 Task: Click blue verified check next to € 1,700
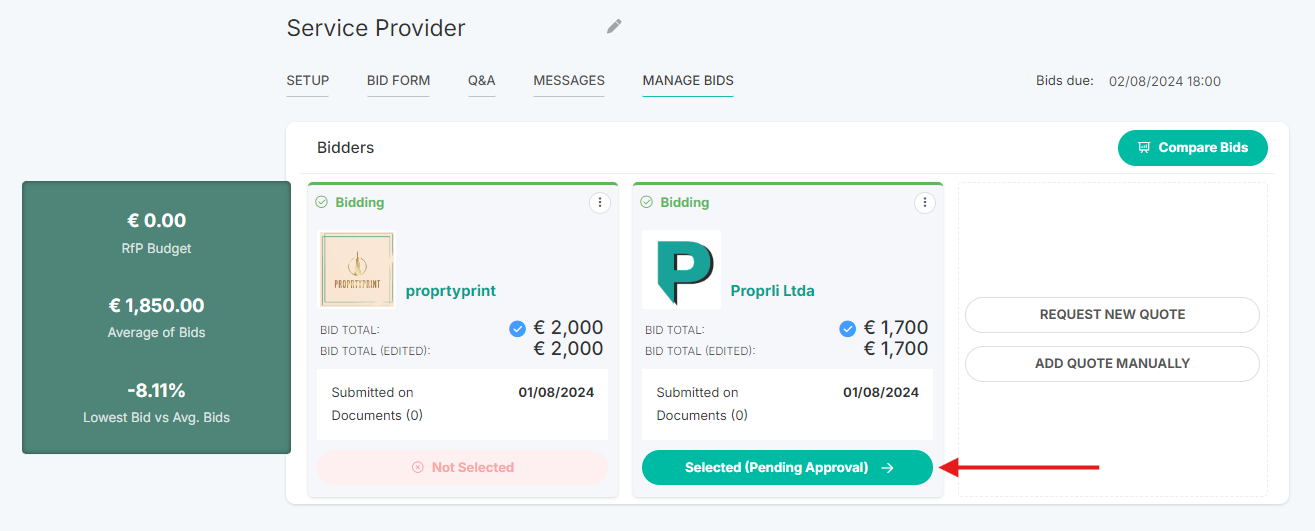point(847,328)
